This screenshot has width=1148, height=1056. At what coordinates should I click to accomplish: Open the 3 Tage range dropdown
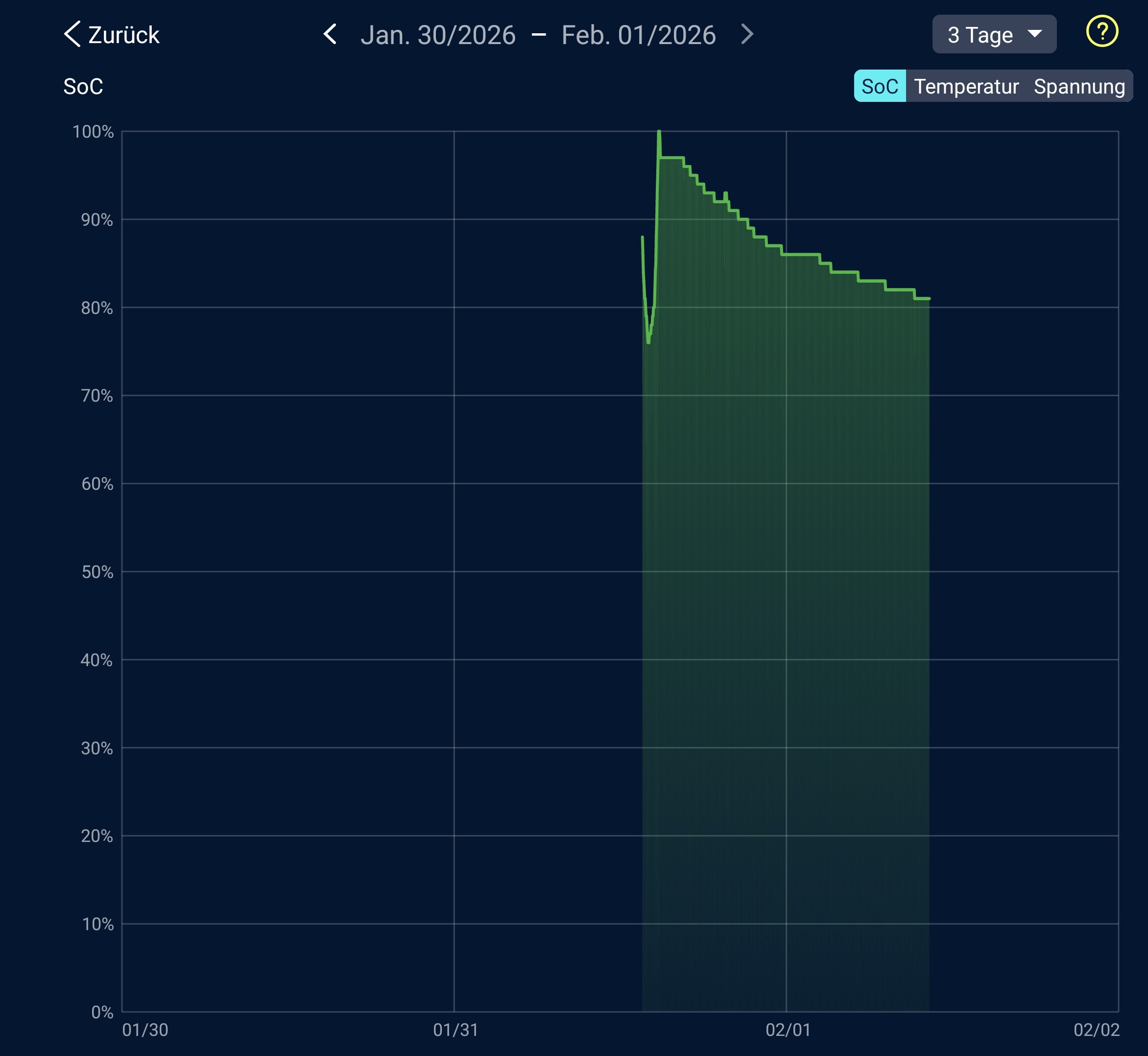(993, 34)
